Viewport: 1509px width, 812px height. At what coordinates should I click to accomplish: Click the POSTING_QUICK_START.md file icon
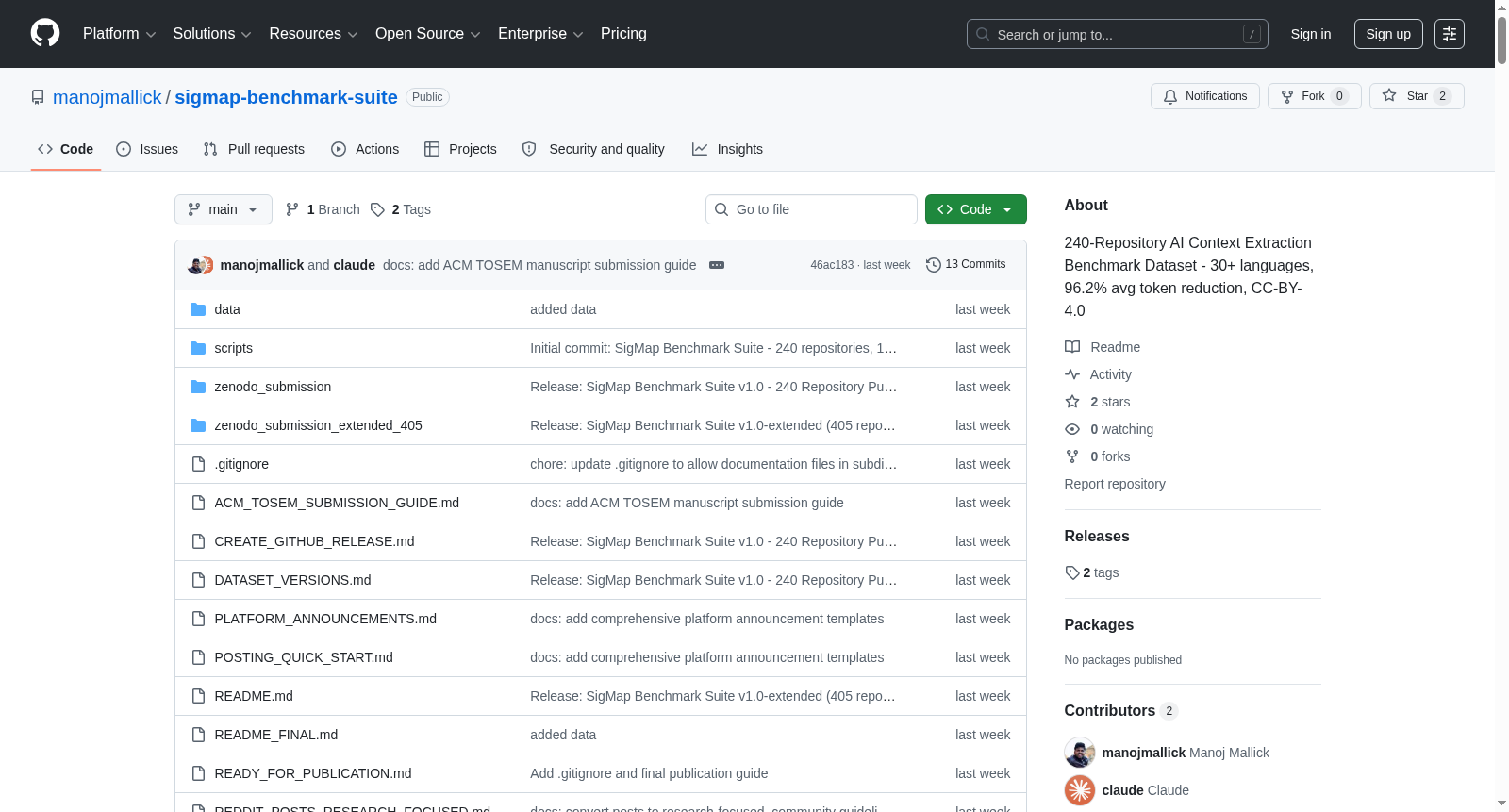pos(198,657)
